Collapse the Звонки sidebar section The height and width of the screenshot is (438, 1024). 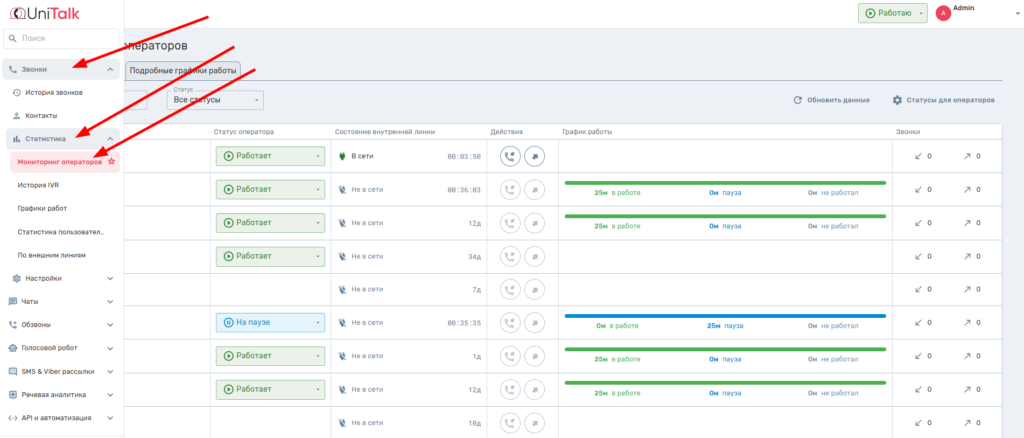[x=110, y=69]
